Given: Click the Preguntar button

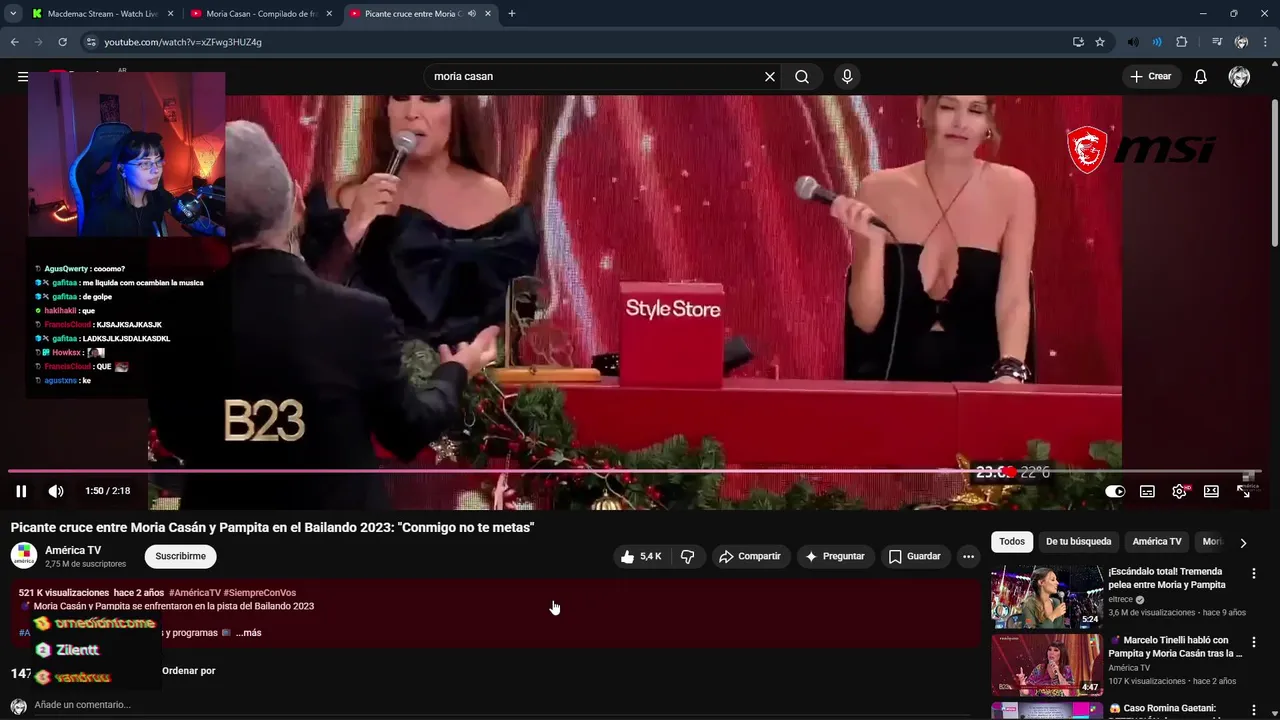Looking at the screenshot, I should (835, 556).
